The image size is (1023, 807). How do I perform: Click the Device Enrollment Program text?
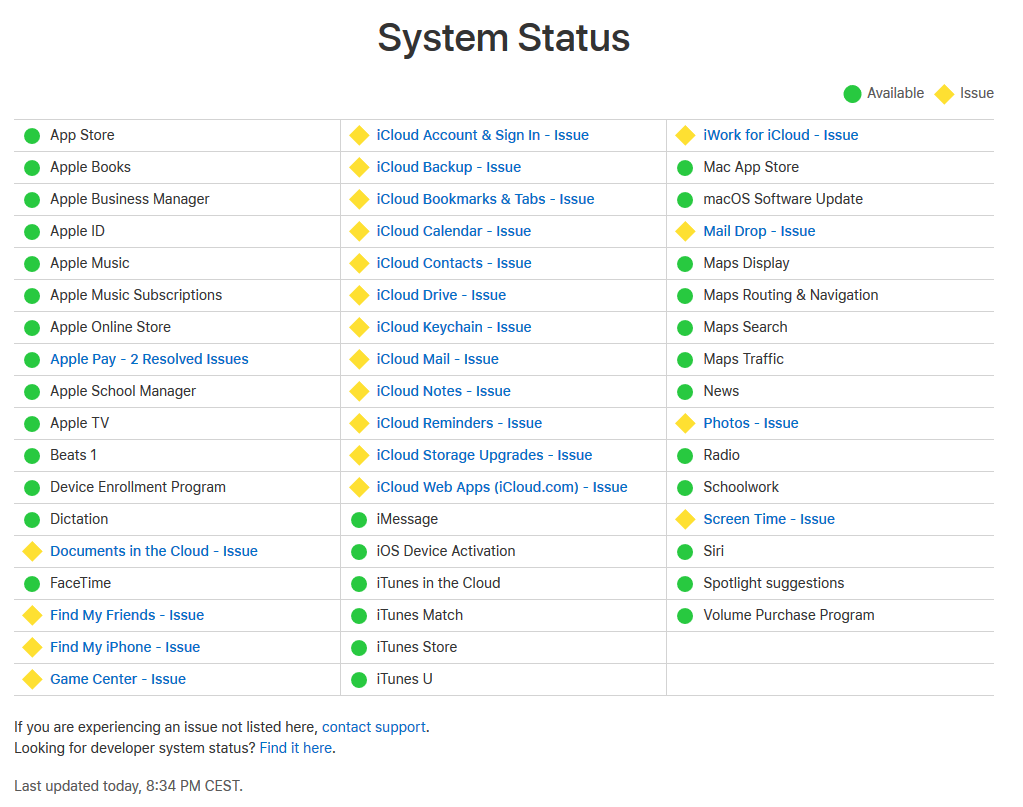pyautogui.click(x=138, y=487)
